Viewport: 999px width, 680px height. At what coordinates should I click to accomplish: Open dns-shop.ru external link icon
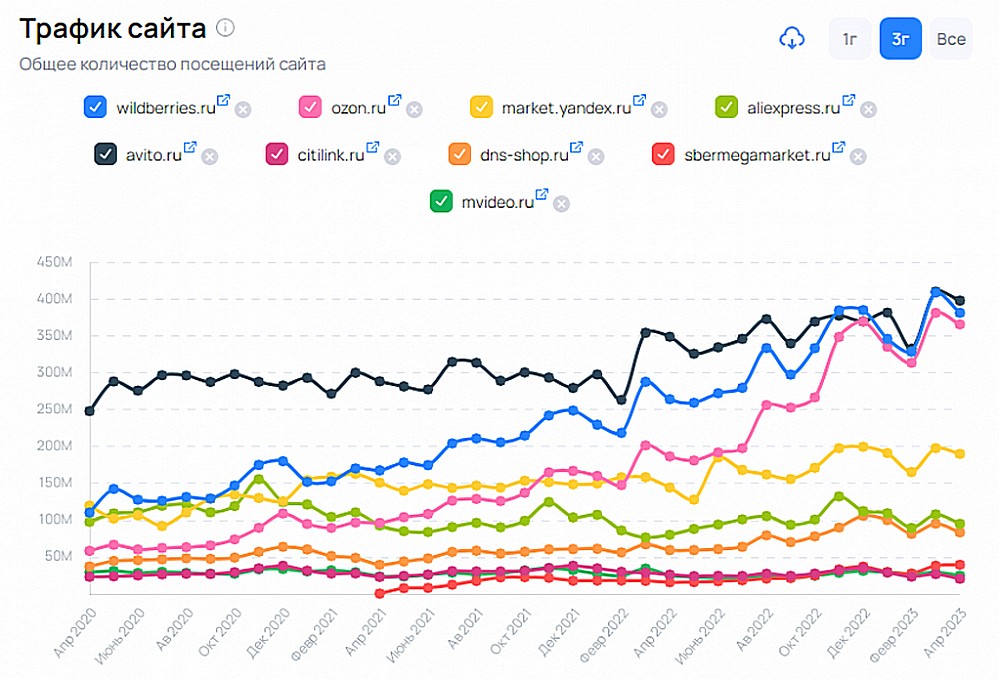click(576, 148)
